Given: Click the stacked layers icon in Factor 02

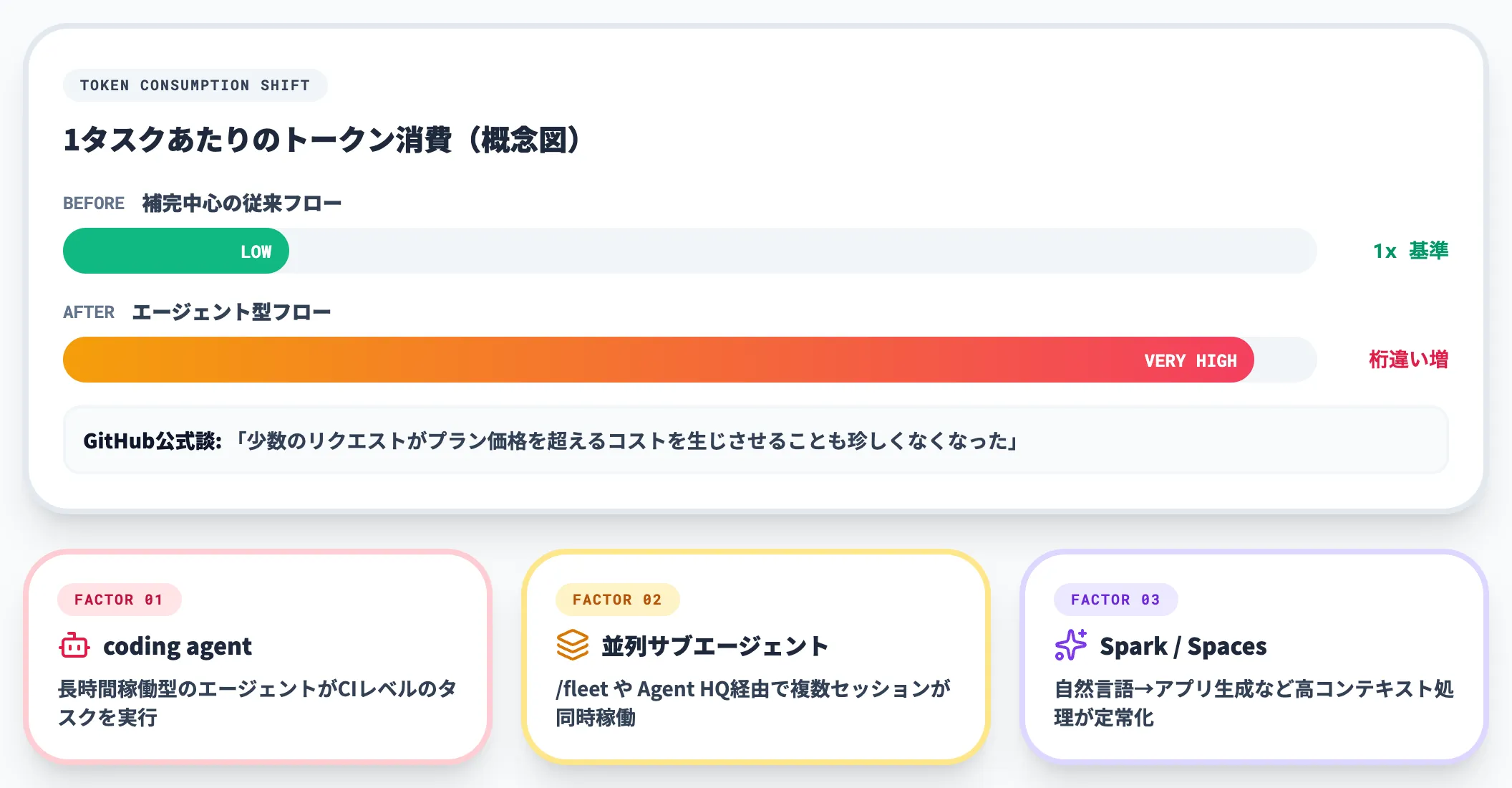Looking at the screenshot, I should [572, 645].
